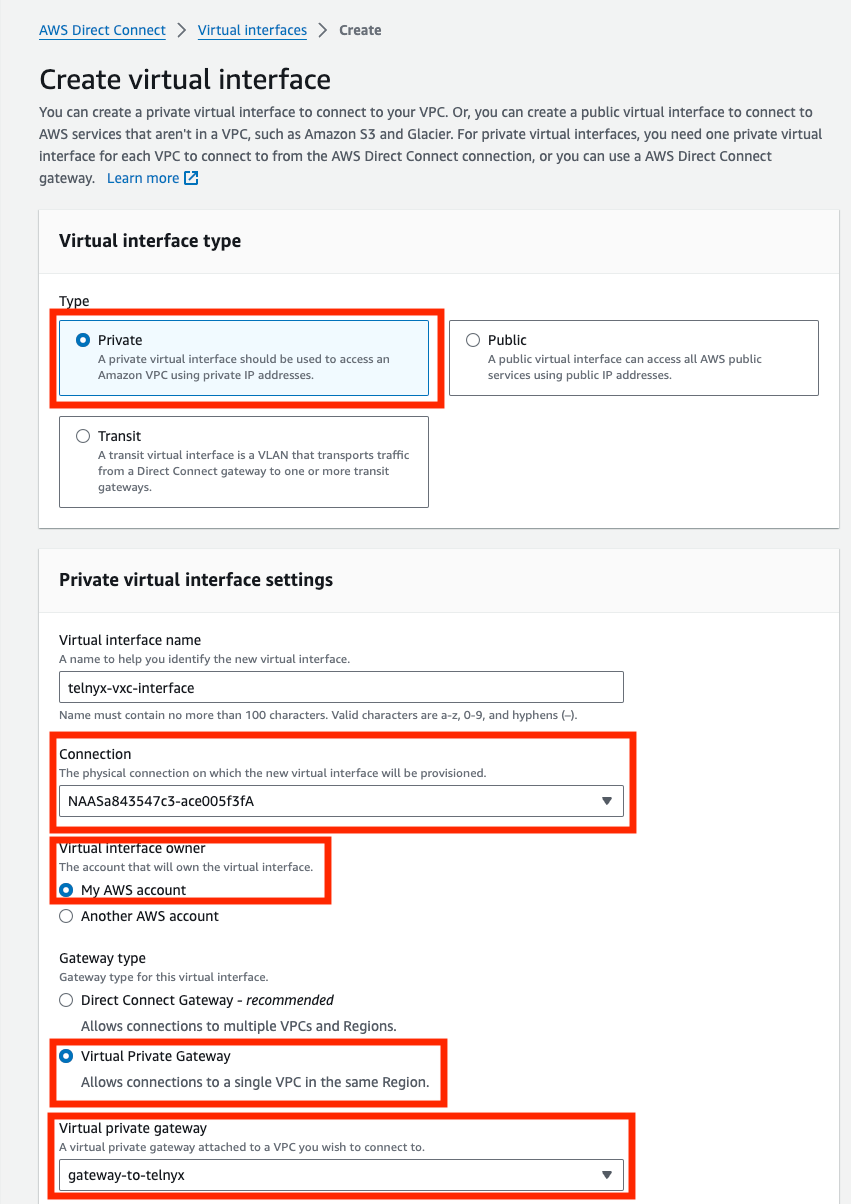Open the Virtual private gateway dropdown chevron
Image resolution: width=851 pixels, height=1204 pixels.
(608, 1174)
